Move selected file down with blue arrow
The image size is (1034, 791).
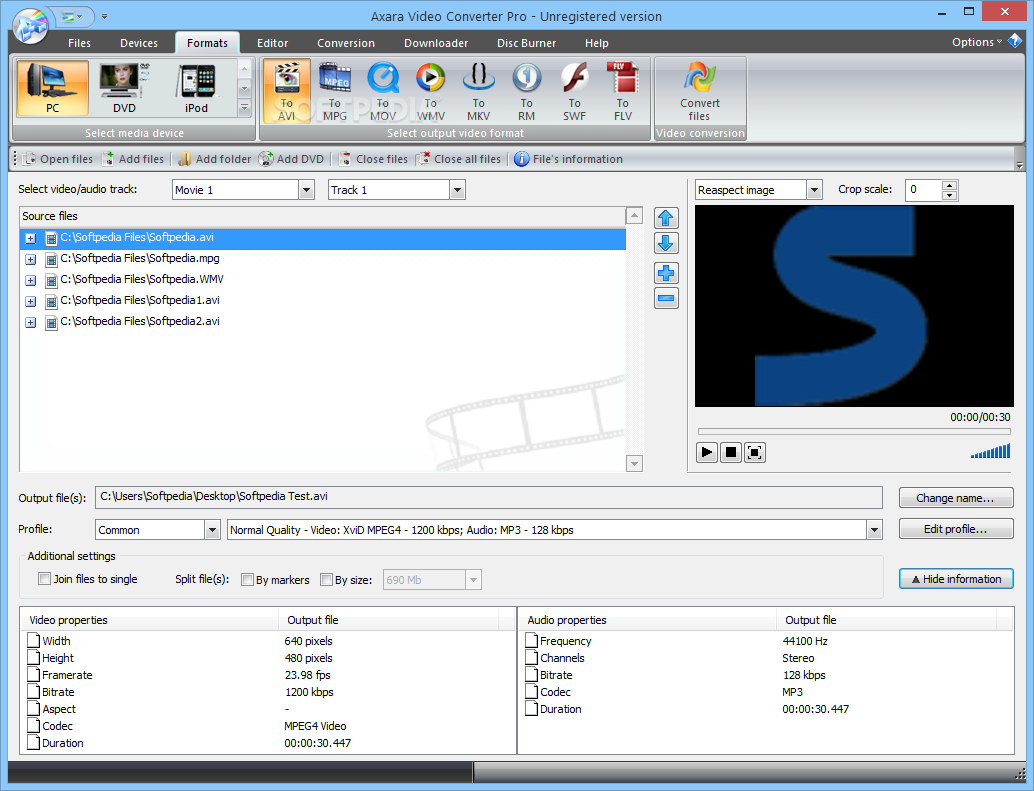tap(666, 243)
